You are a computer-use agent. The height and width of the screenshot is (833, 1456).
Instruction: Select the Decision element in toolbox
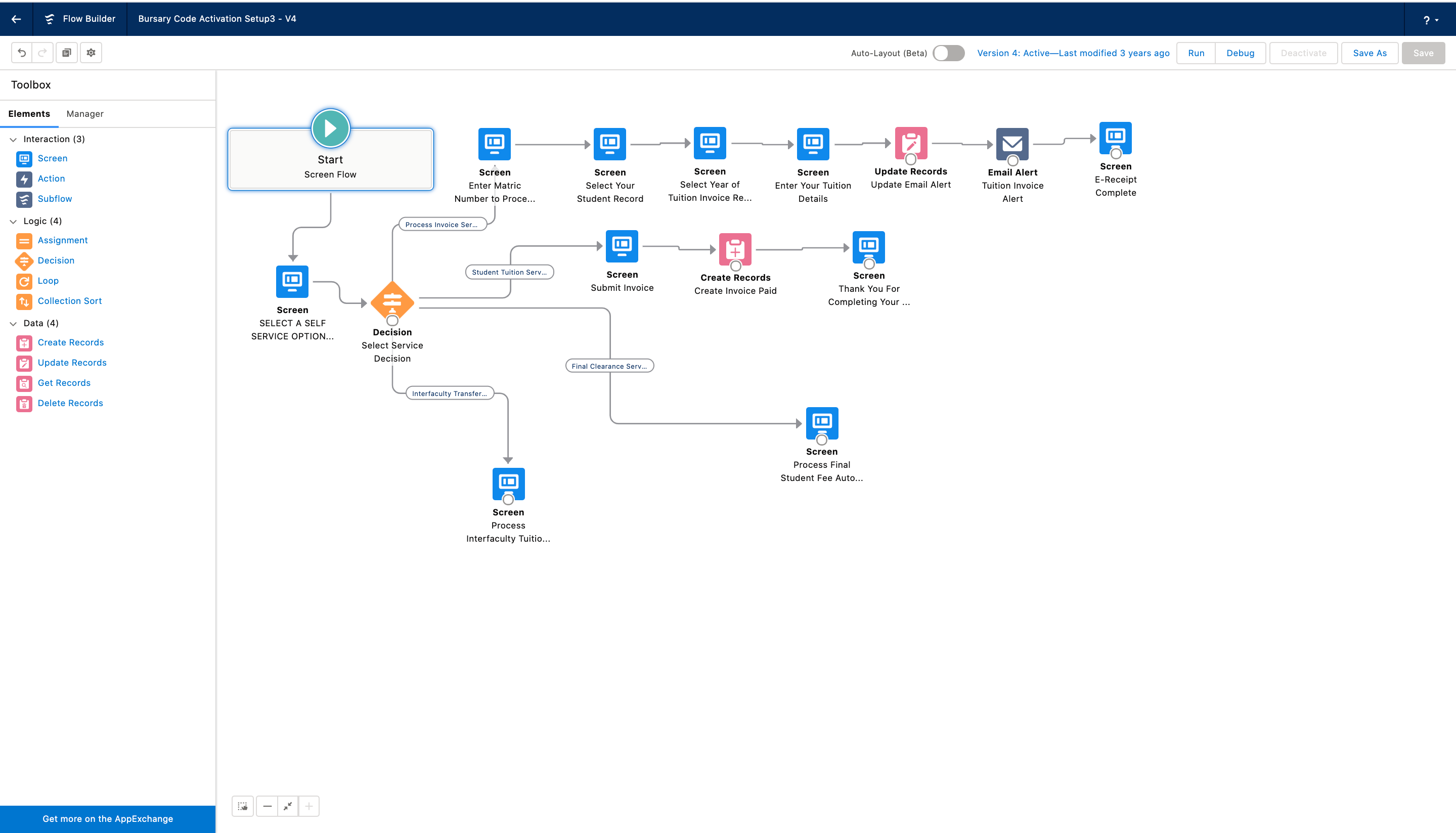(45, 260)
